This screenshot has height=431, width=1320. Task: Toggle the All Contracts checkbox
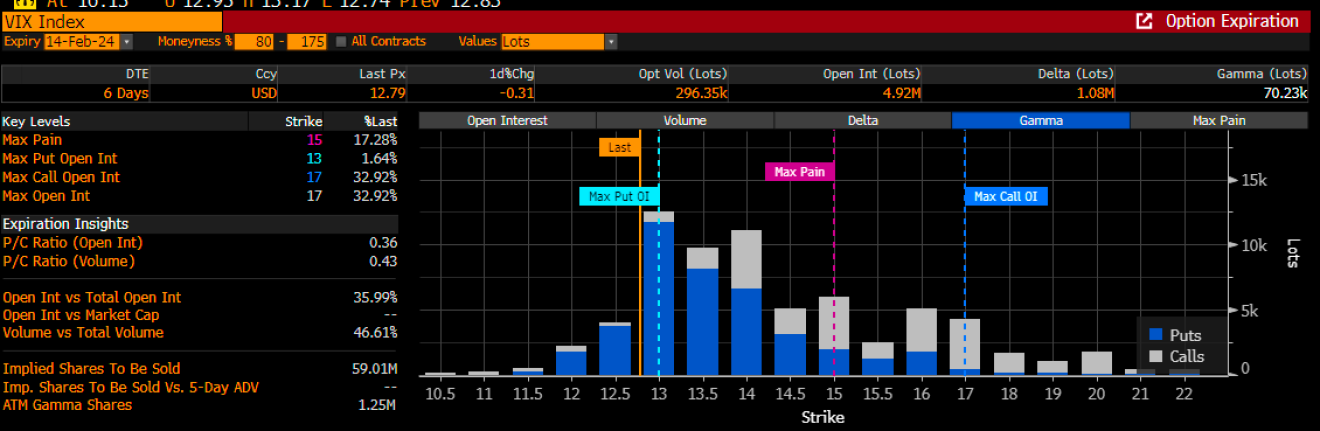tap(341, 42)
